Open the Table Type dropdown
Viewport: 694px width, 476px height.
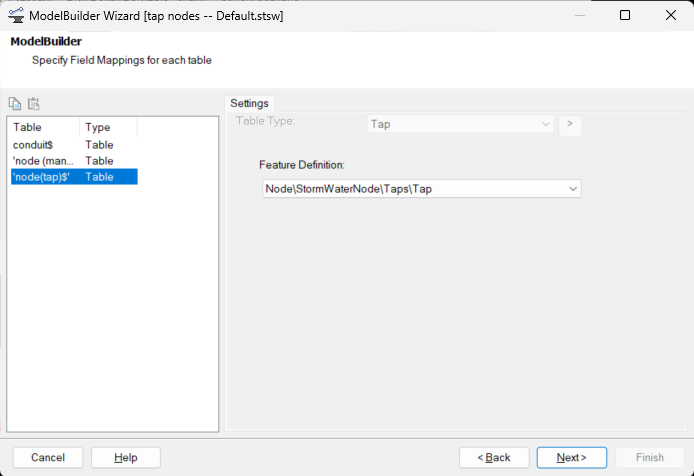pos(461,124)
